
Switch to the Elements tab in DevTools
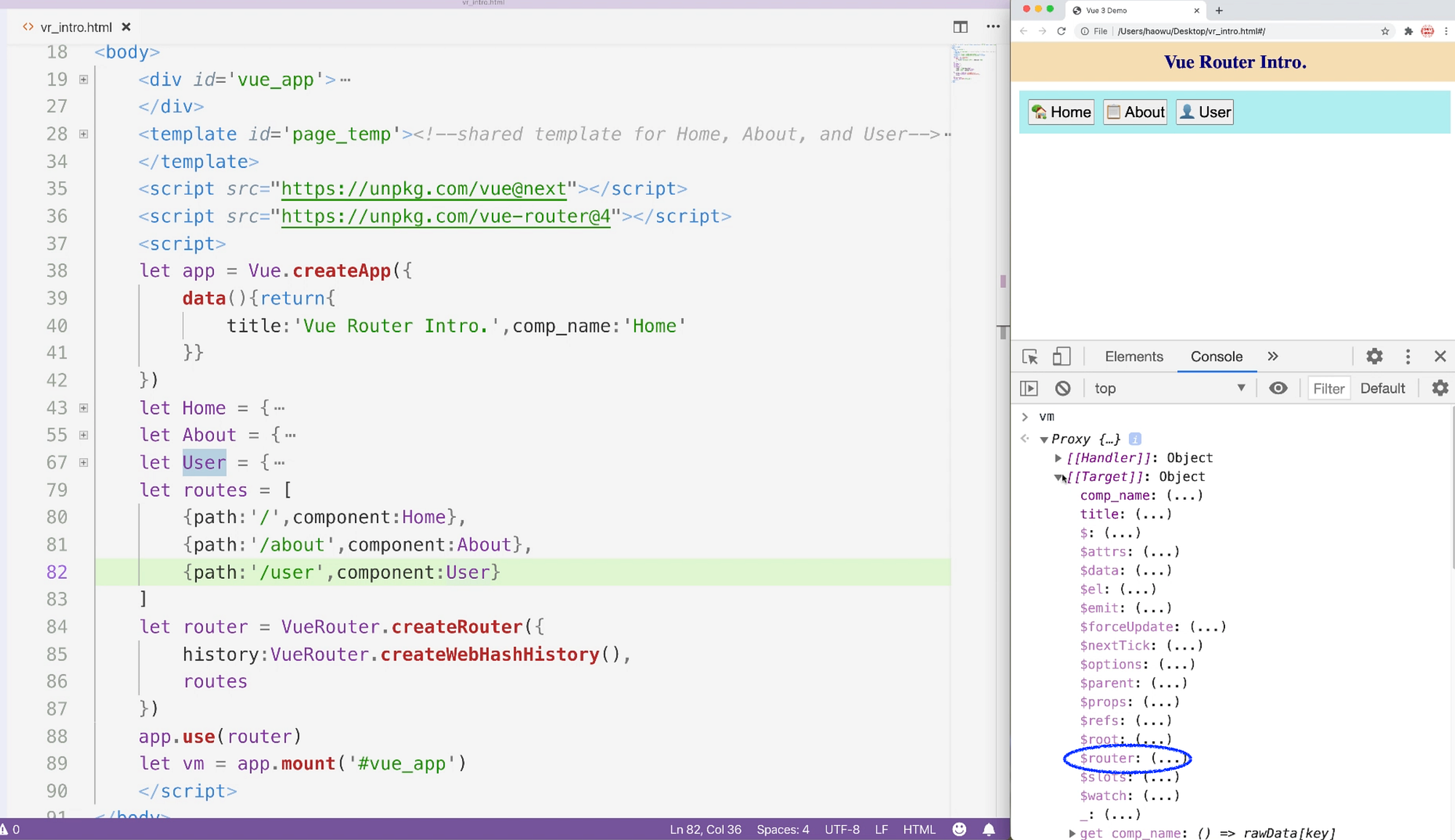click(1133, 356)
